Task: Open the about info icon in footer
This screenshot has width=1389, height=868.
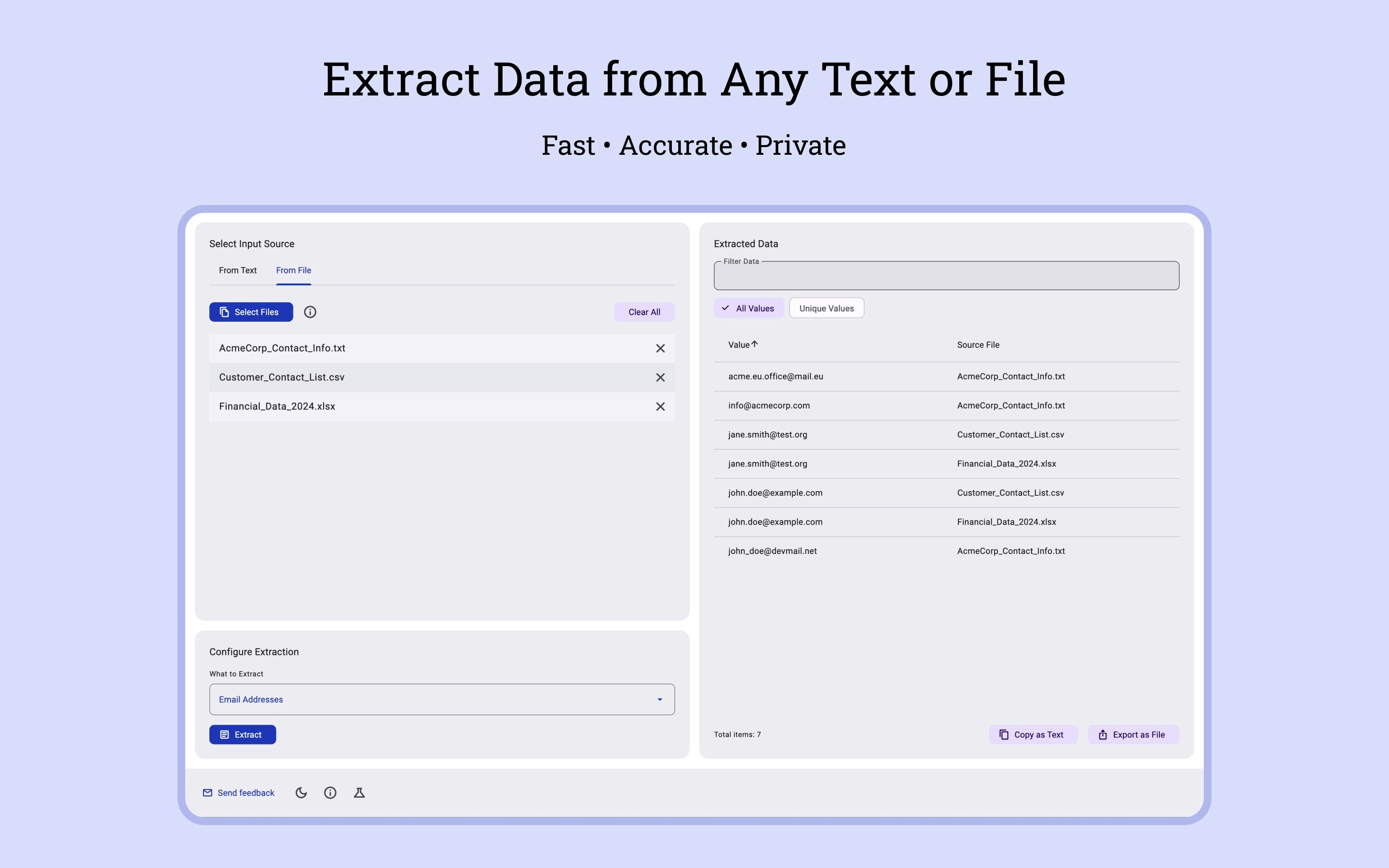Action: tap(330, 793)
